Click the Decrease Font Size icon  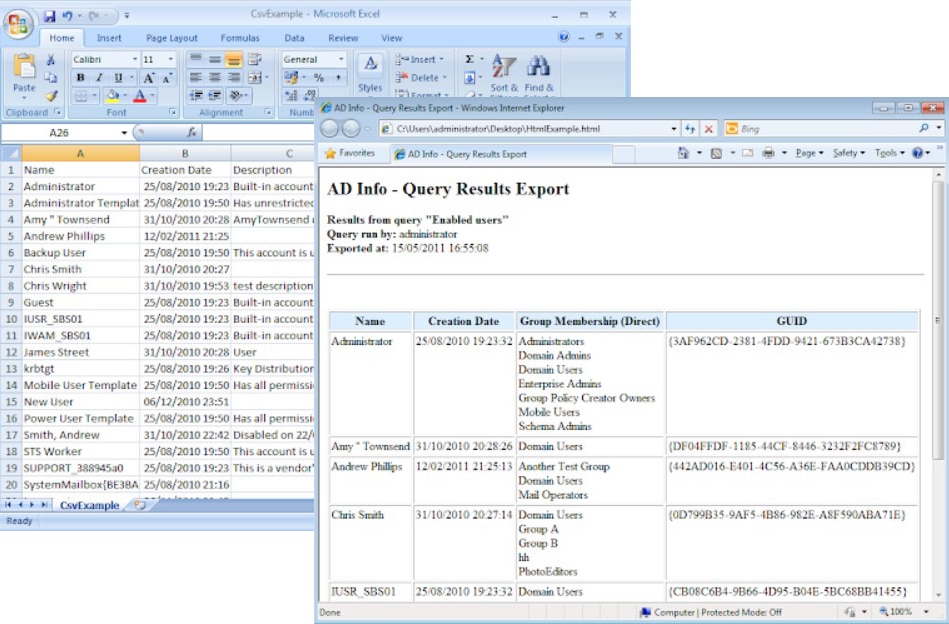tap(168, 77)
